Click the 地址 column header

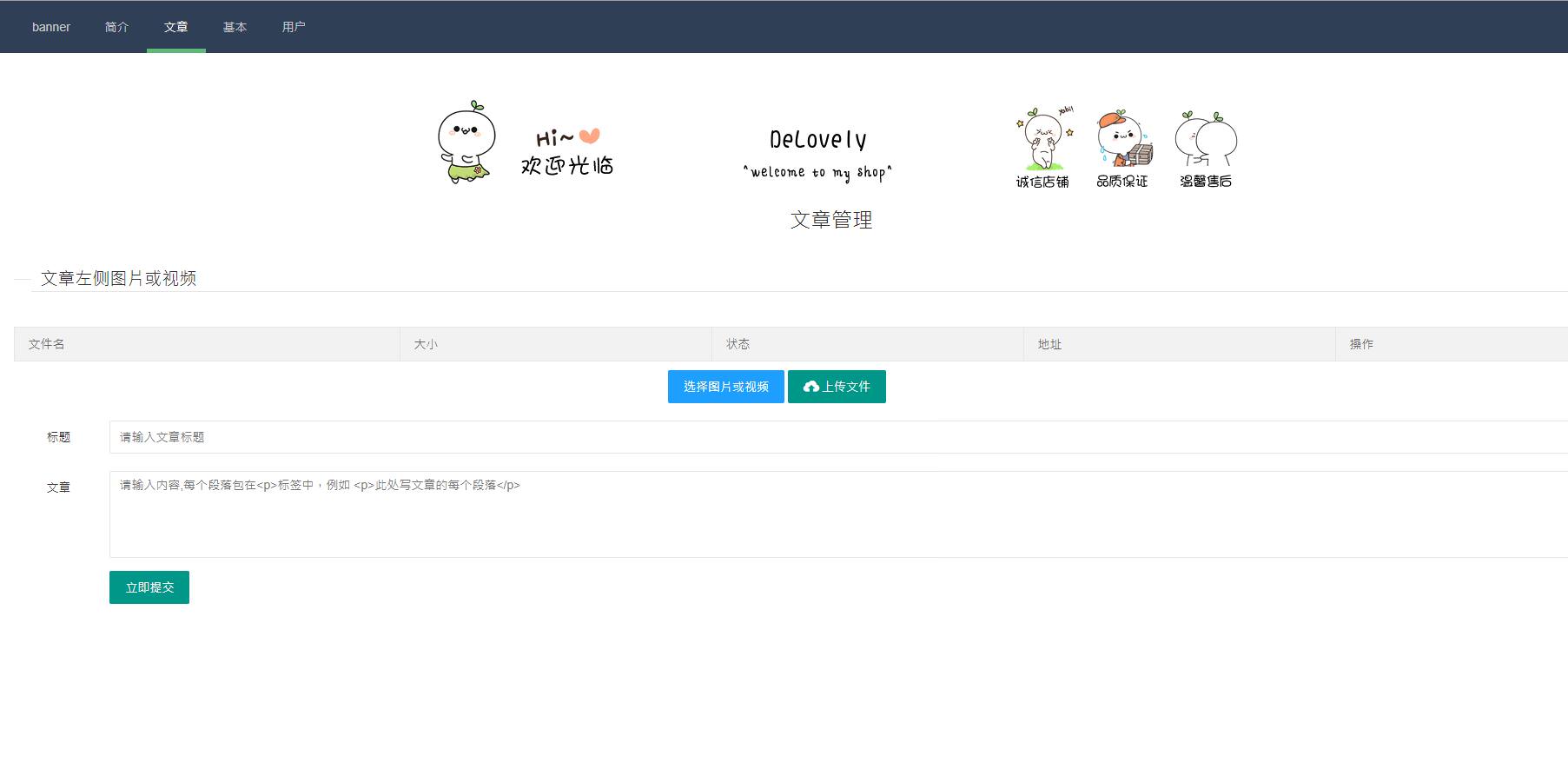tap(1180, 344)
